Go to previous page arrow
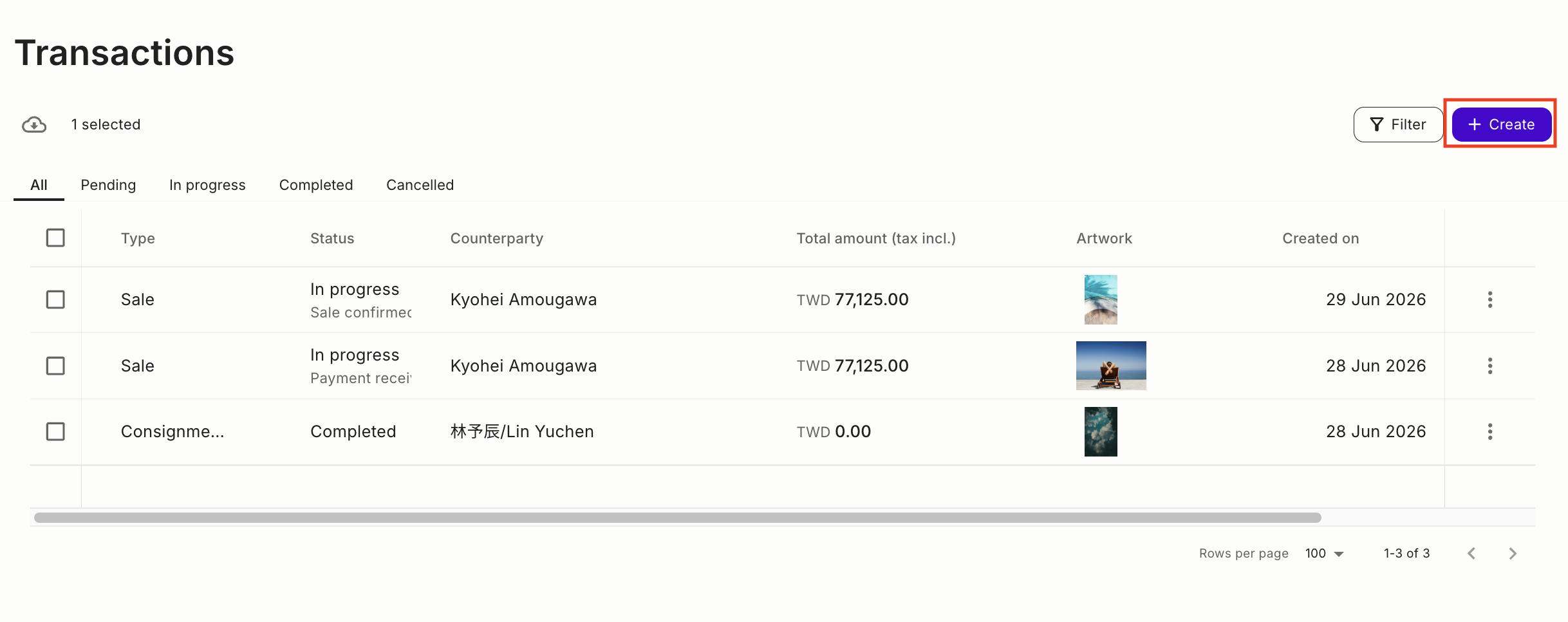Image resolution: width=1568 pixels, height=622 pixels. 1471,553
